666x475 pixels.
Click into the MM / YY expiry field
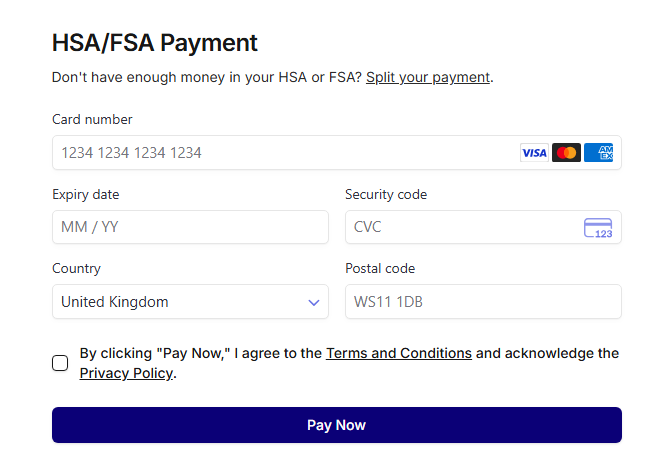pyautogui.click(x=190, y=227)
